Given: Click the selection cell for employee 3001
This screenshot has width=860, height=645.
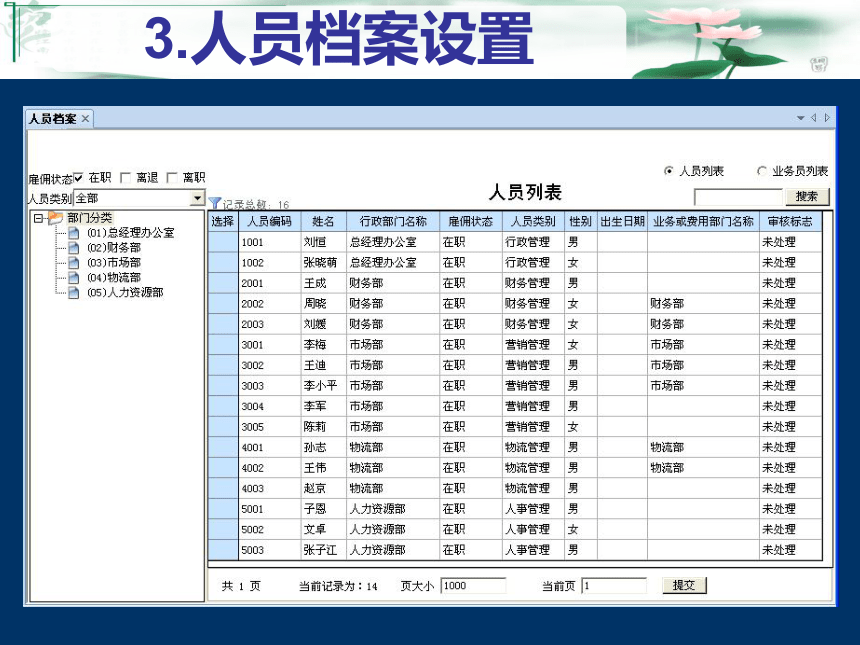Looking at the screenshot, I should (x=223, y=344).
